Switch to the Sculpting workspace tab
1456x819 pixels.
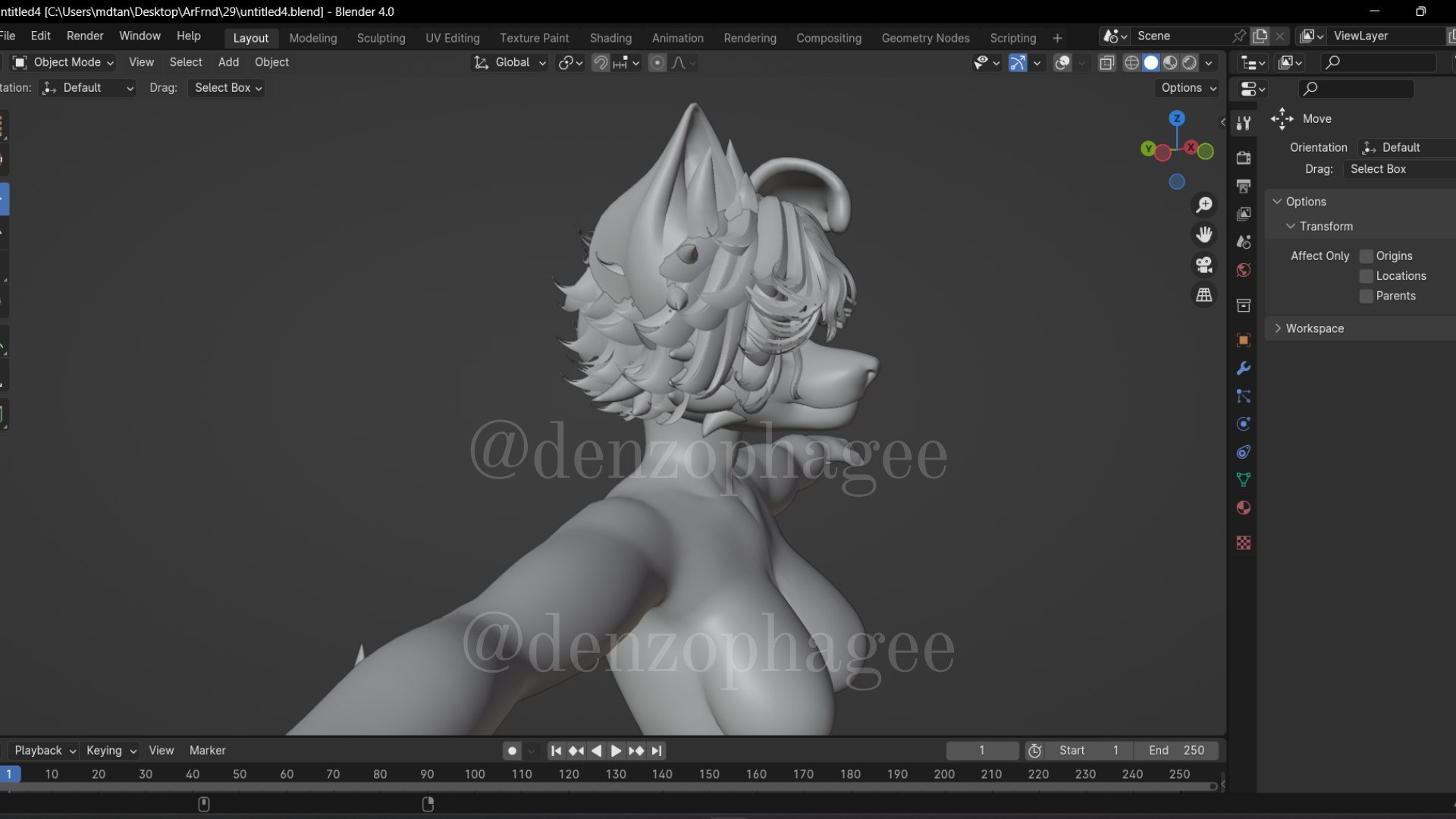[x=381, y=38]
